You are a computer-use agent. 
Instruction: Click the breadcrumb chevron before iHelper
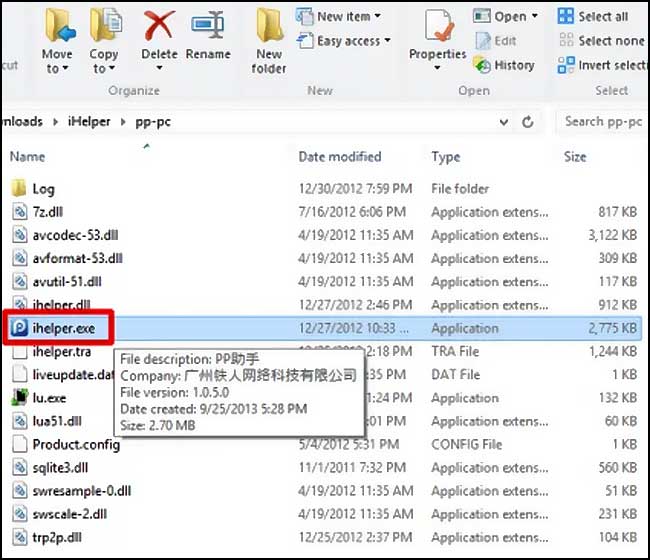[55, 122]
